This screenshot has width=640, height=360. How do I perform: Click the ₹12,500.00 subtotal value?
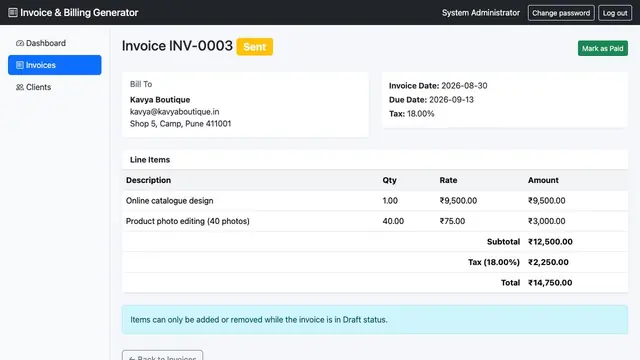550,242
